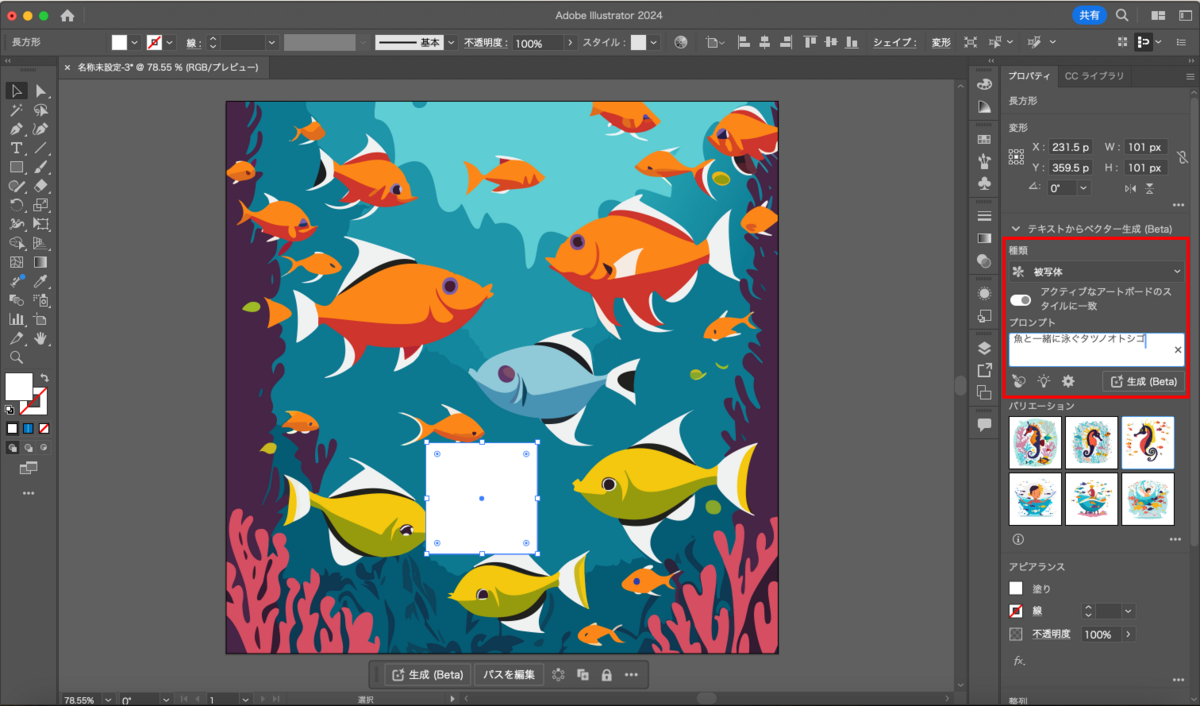1200x706 pixels.
Task: Toggle constrain width and height proportions link
Action: click(x=1181, y=157)
